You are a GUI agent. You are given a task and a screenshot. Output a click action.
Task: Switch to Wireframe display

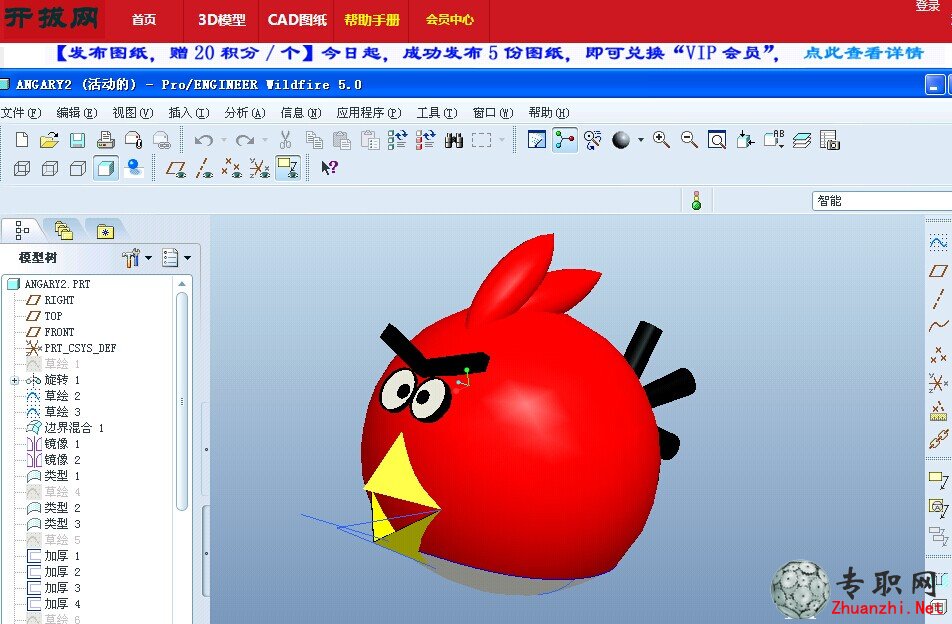click(x=22, y=168)
